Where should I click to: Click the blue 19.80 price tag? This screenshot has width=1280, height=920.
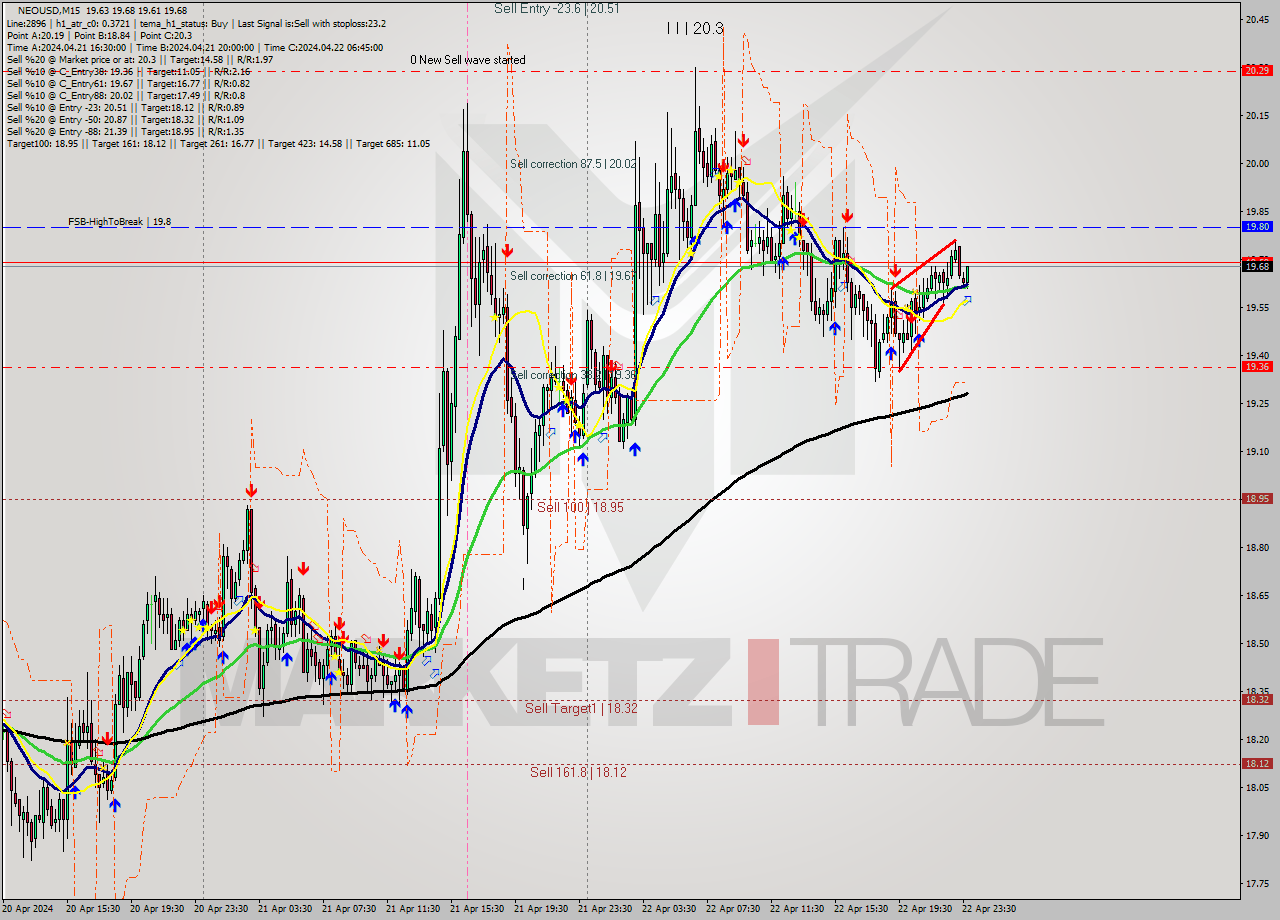(x=1257, y=227)
